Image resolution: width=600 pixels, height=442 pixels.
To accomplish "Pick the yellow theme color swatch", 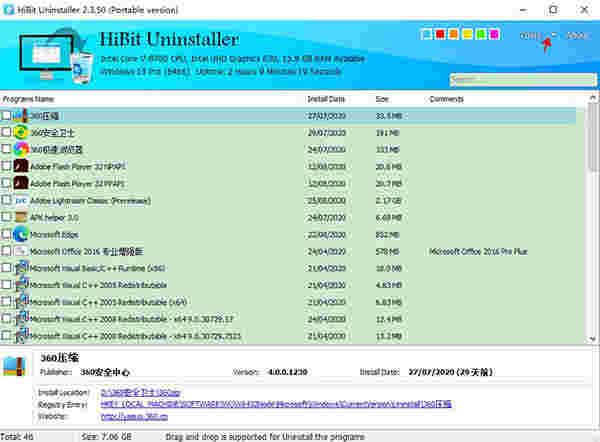I will 467,34.
